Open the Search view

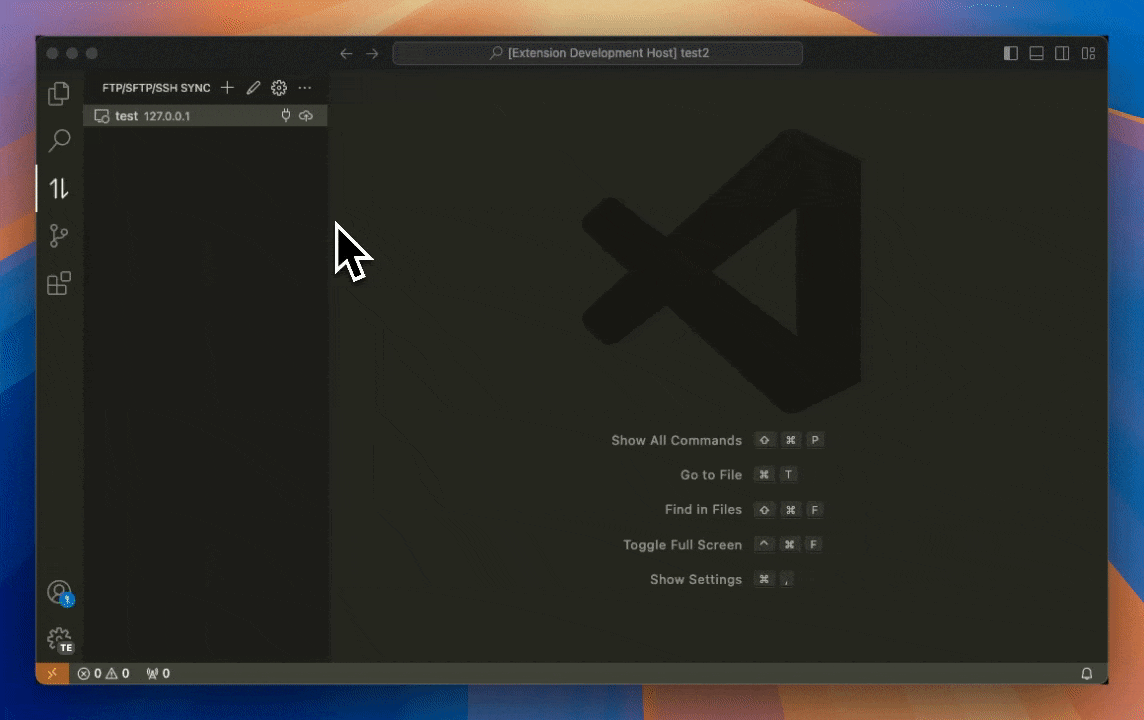click(58, 140)
